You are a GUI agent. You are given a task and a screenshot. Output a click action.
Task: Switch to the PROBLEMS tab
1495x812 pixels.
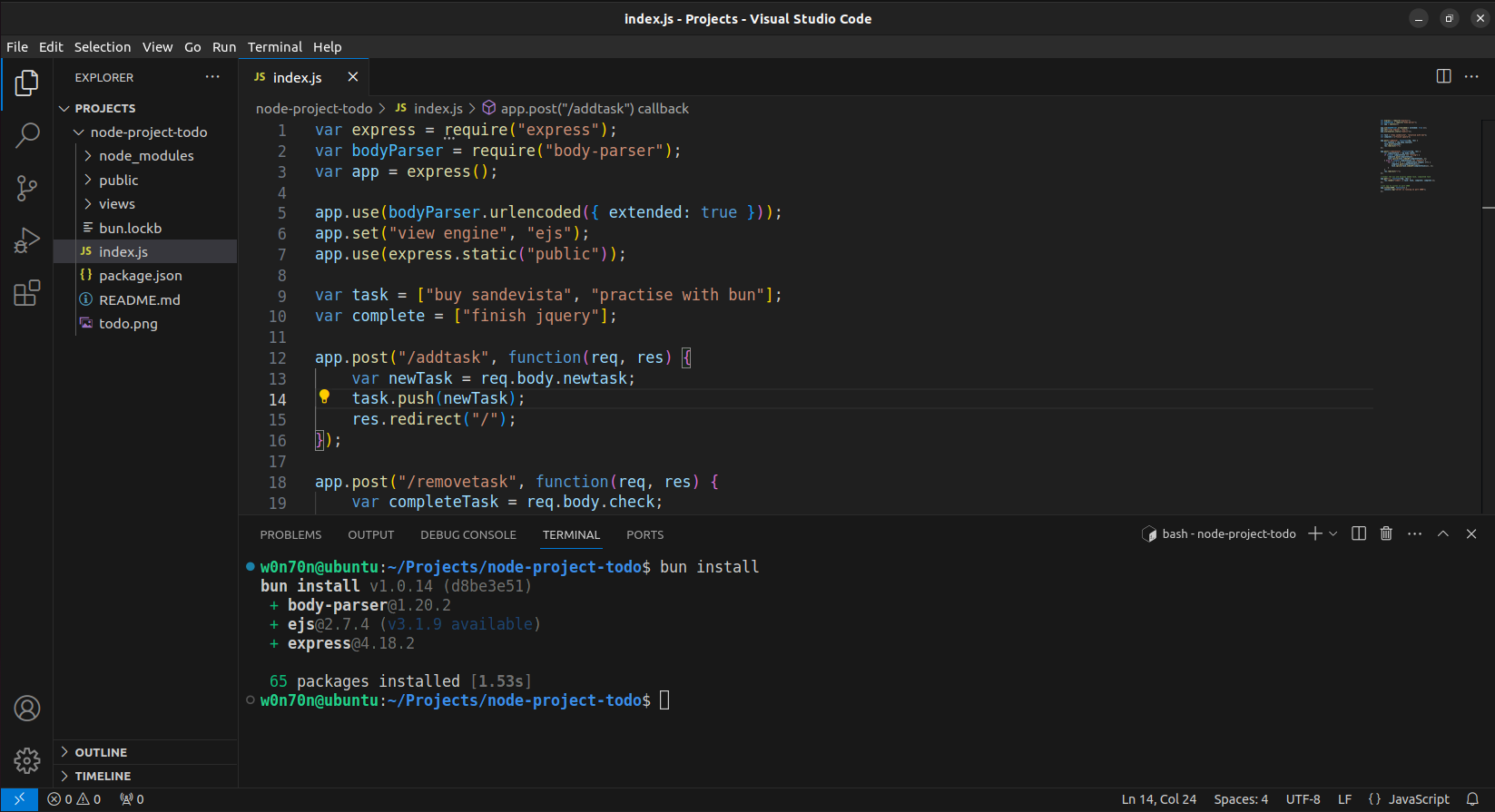290,535
